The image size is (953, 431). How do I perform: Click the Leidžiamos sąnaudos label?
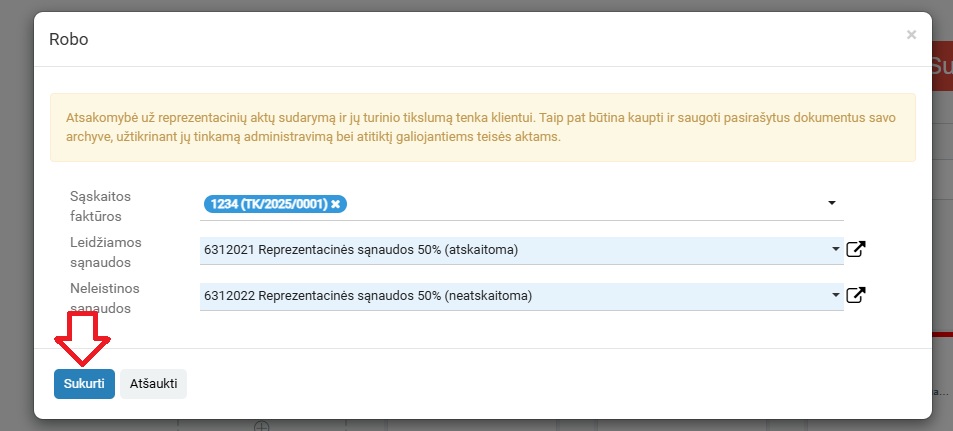(x=106, y=252)
